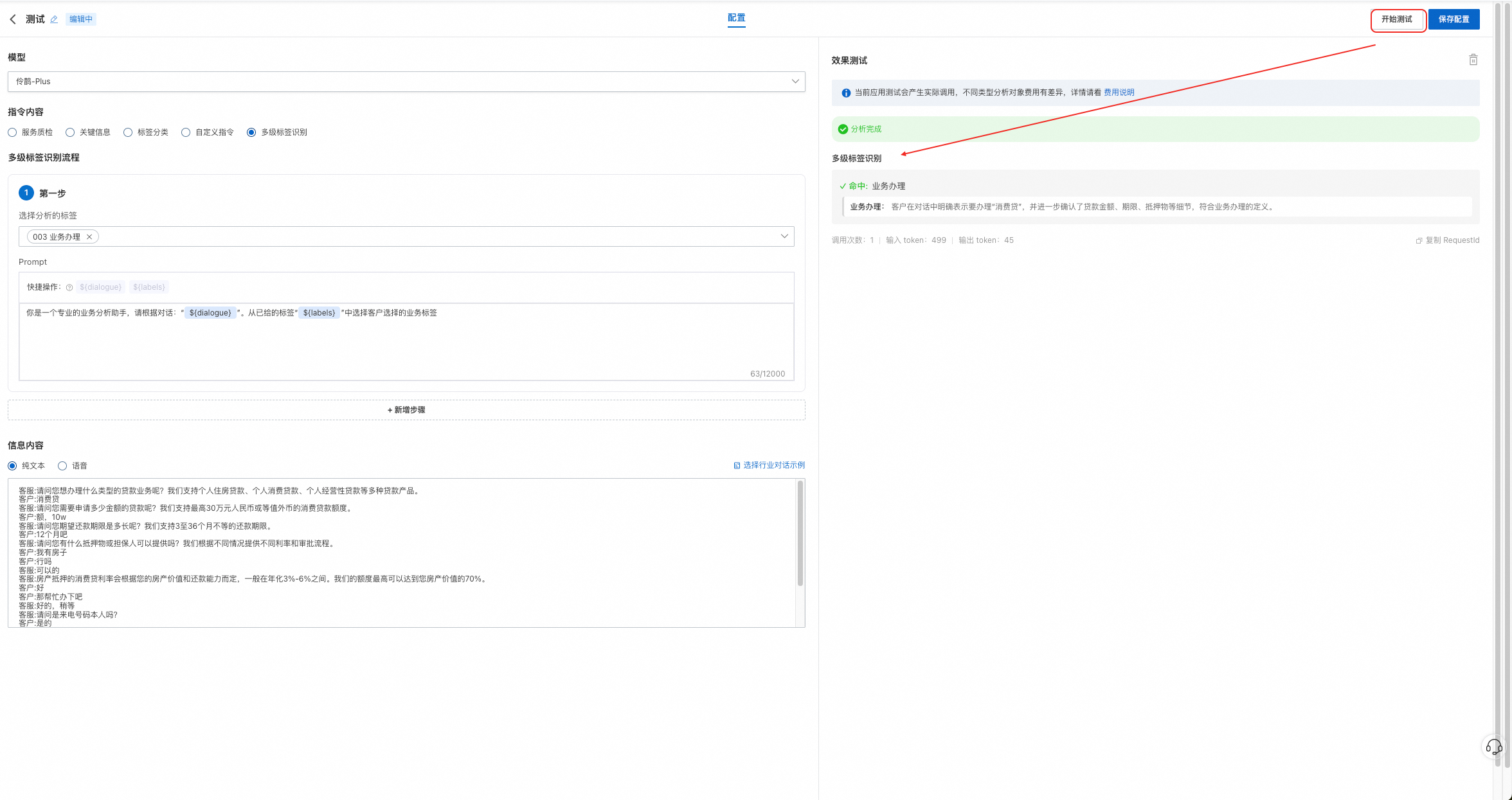Click the 新增步骤 button

[x=406, y=410]
